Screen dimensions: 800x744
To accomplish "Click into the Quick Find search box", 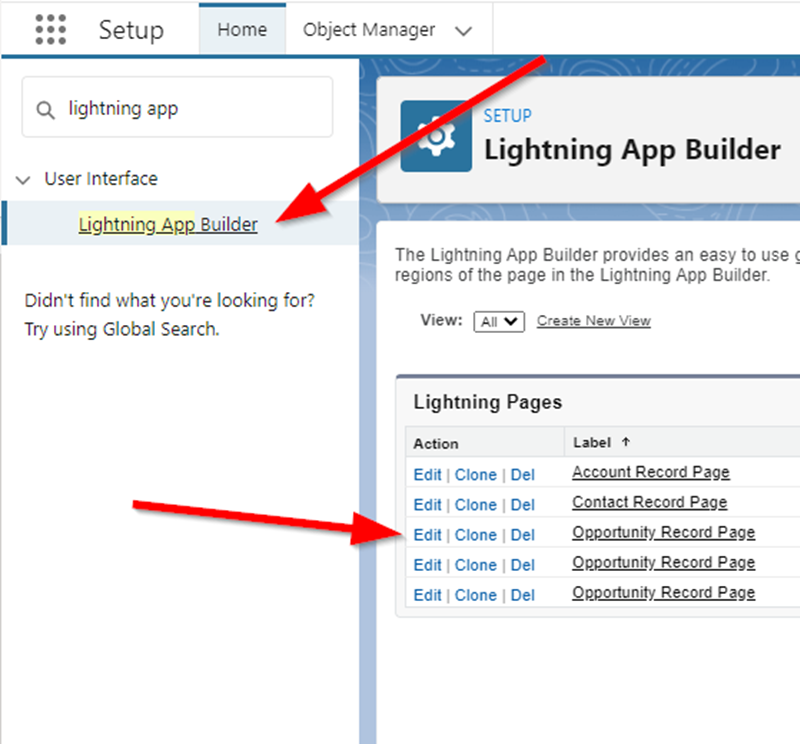I will pos(177,107).
